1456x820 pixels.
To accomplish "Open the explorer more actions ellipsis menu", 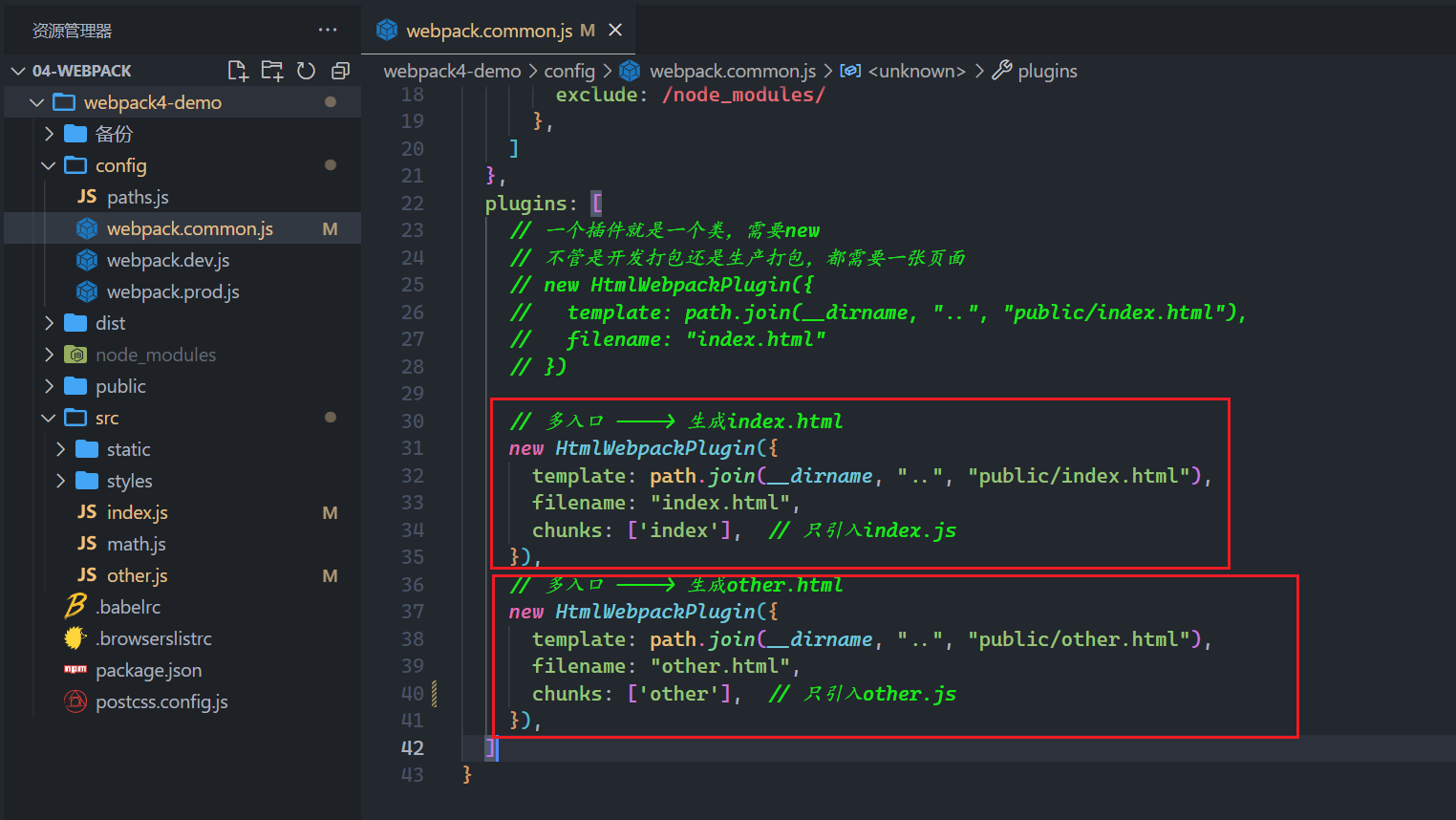I will click(328, 30).
